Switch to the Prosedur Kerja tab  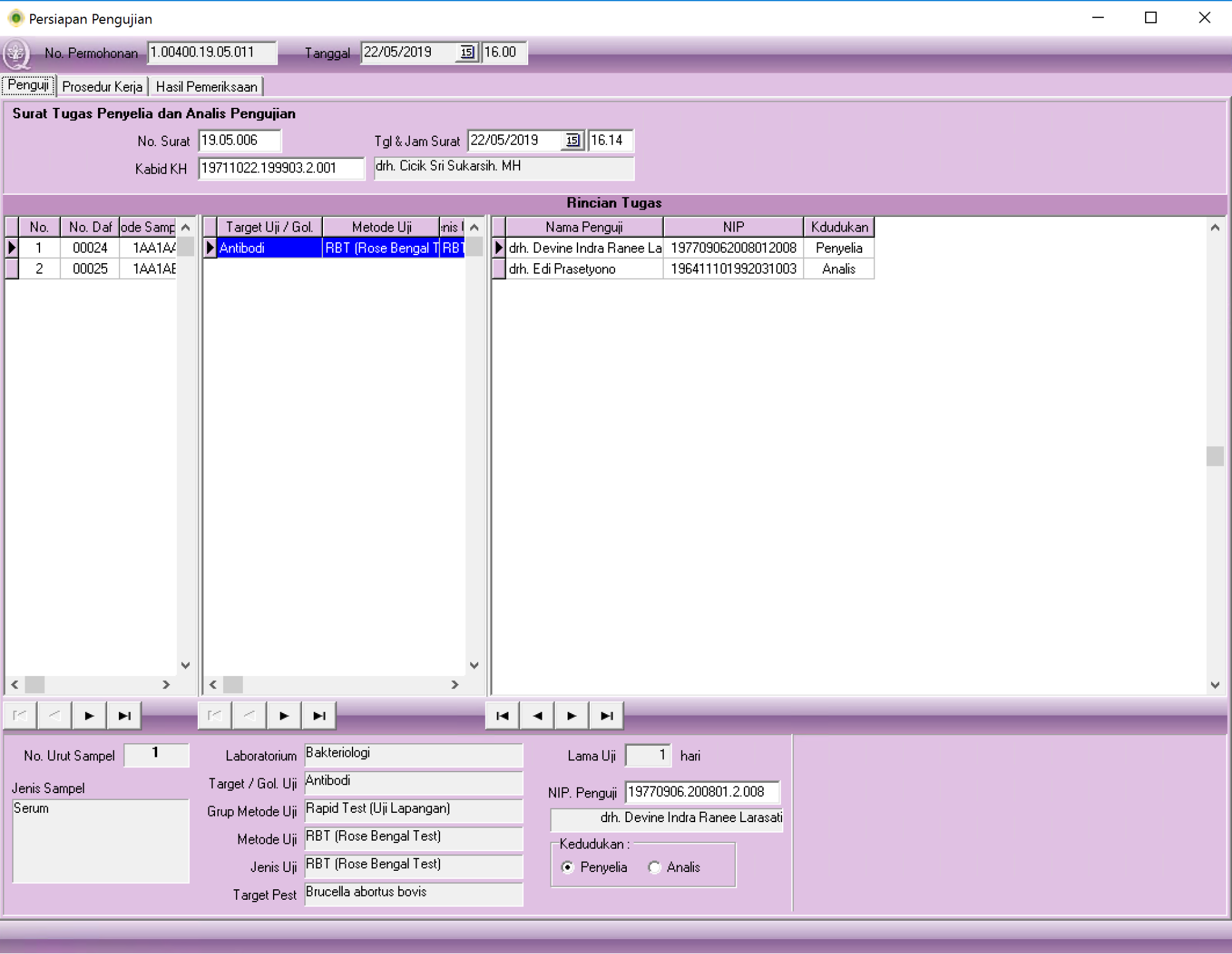(102, 87)
